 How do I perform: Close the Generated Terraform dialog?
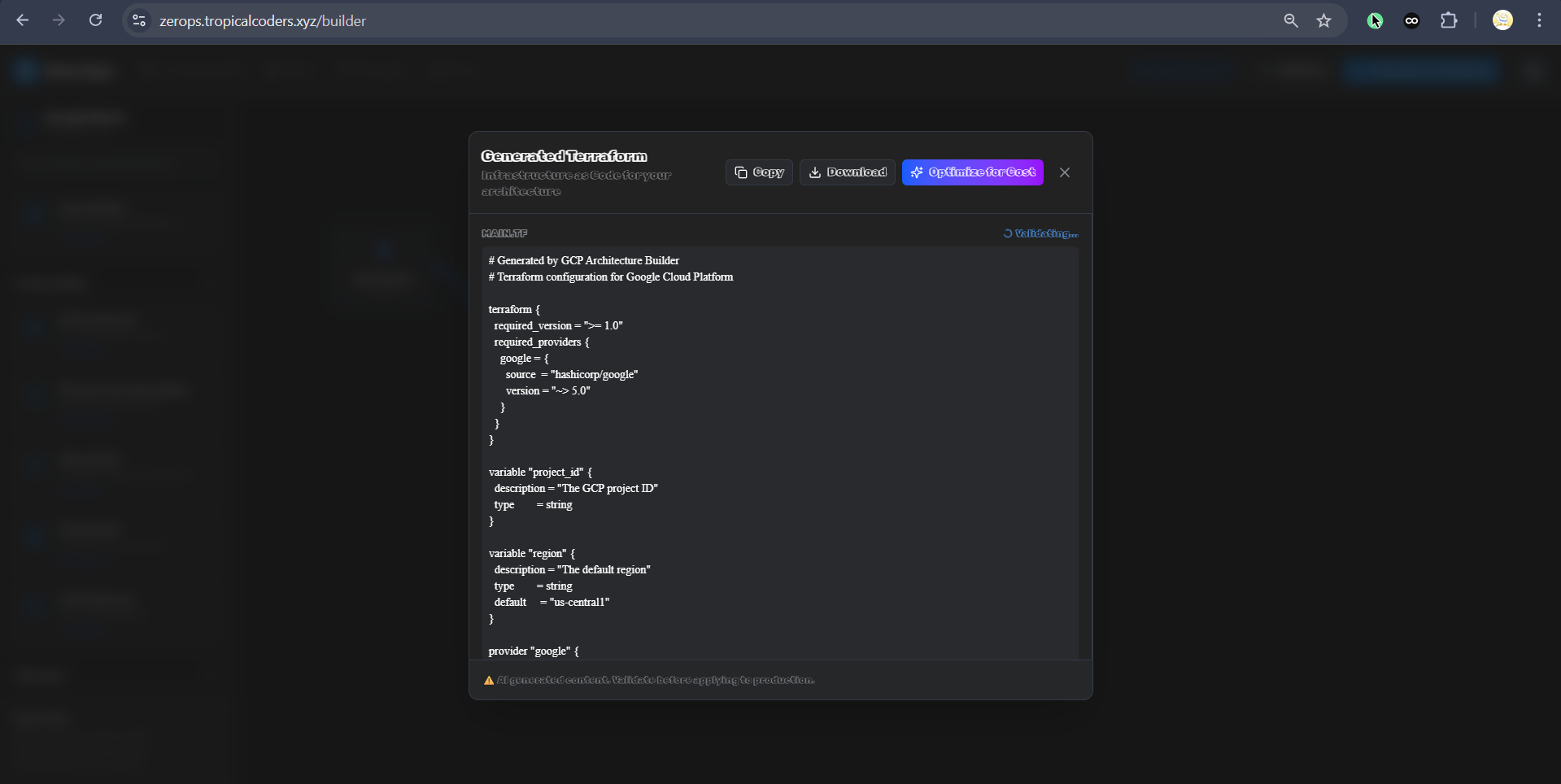[1064, 172]
